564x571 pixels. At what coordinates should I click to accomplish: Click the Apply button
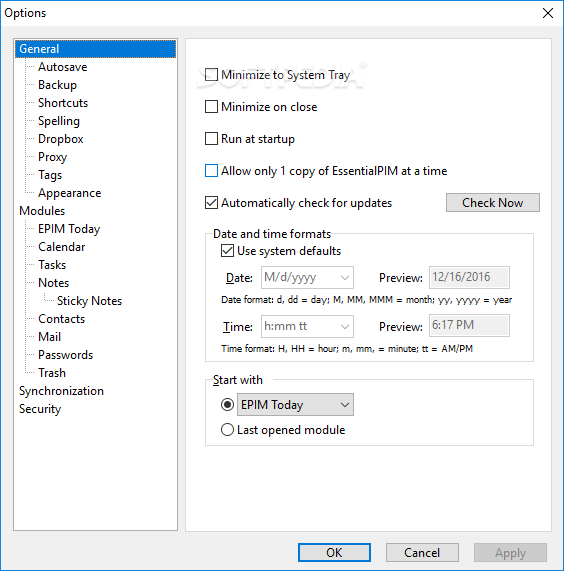click(510, 552)
